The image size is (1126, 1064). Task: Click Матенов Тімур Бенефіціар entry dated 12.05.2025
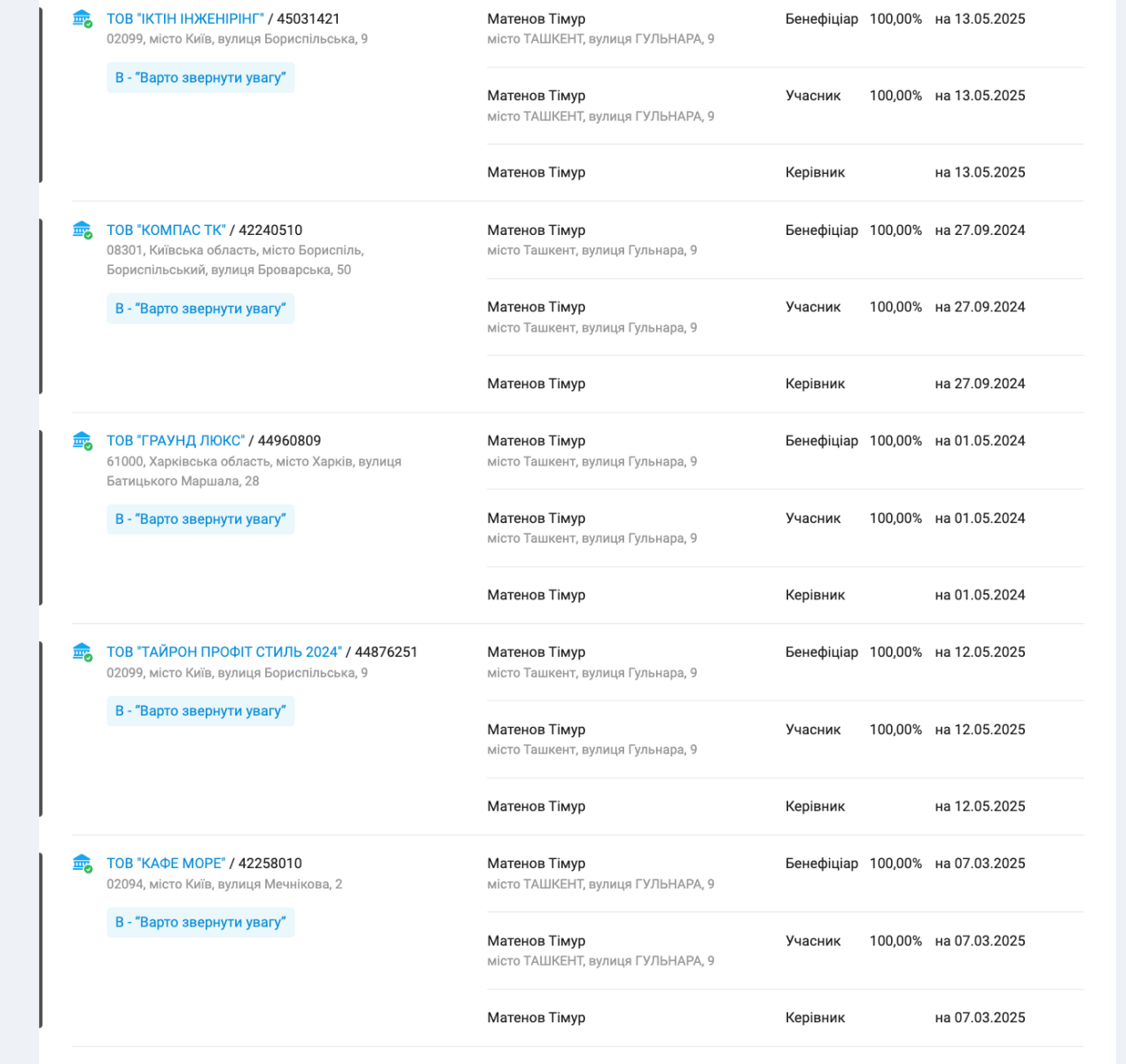click(x=536, y=652)
